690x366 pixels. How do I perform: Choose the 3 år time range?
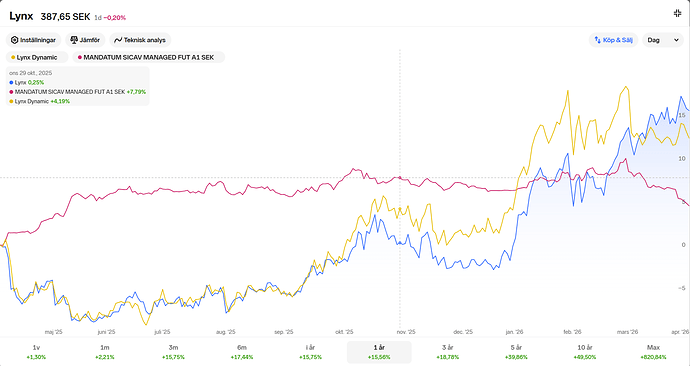[448, 352]
